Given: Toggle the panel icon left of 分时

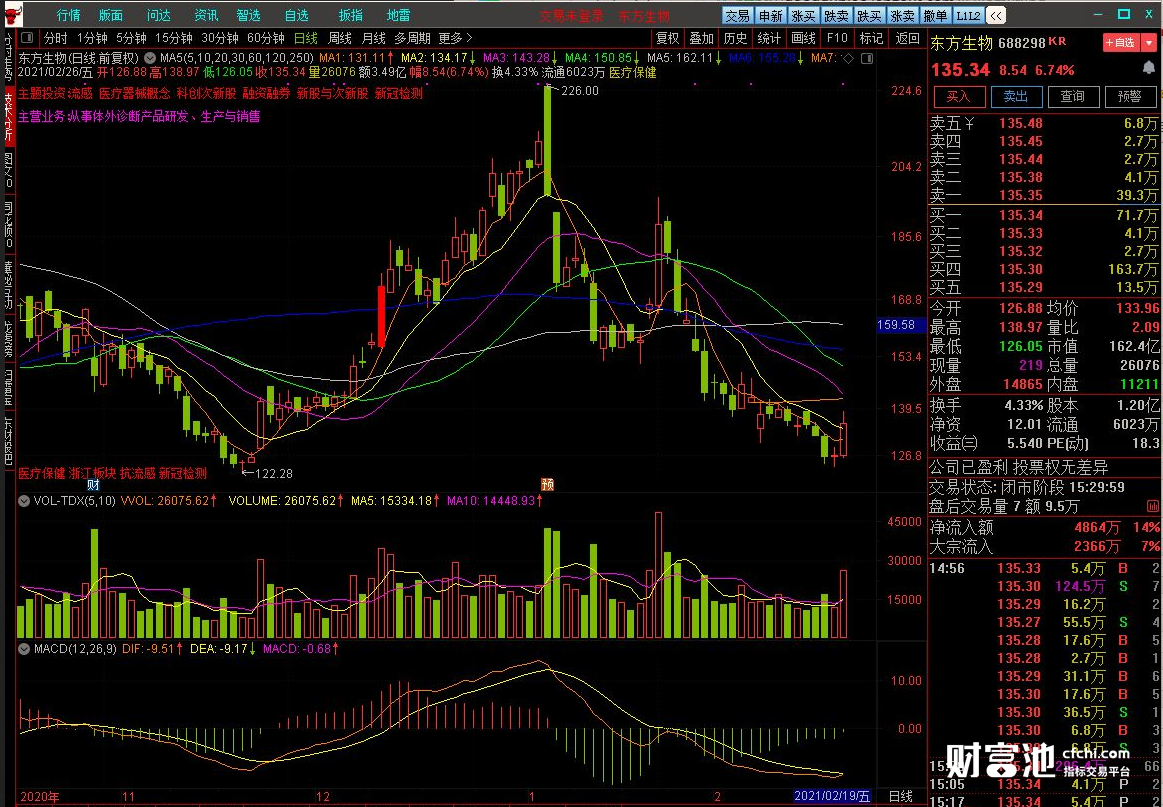Looking at the screenshot, I should tap(27, 38).
